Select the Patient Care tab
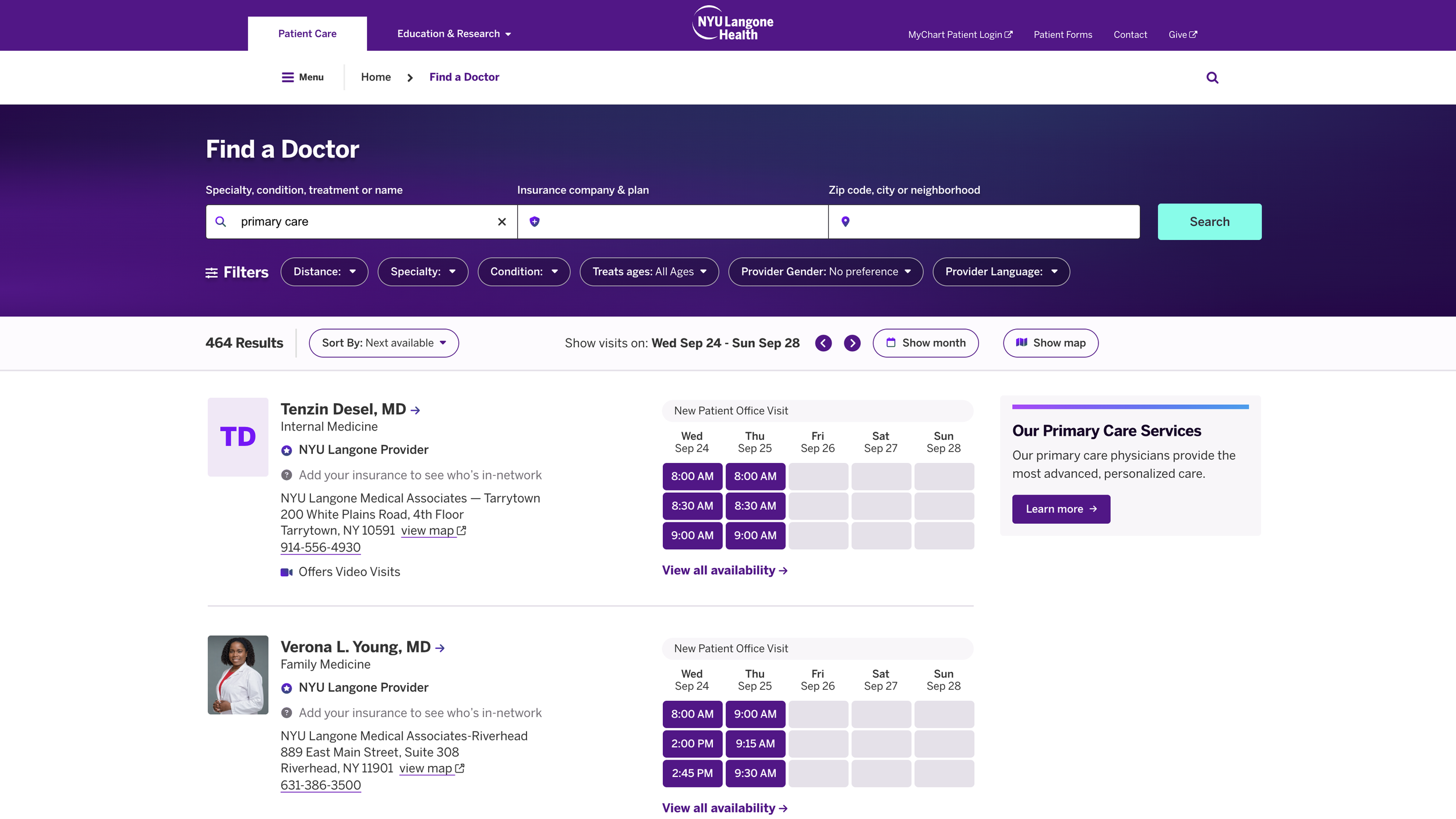 click(x=307, y=34)
